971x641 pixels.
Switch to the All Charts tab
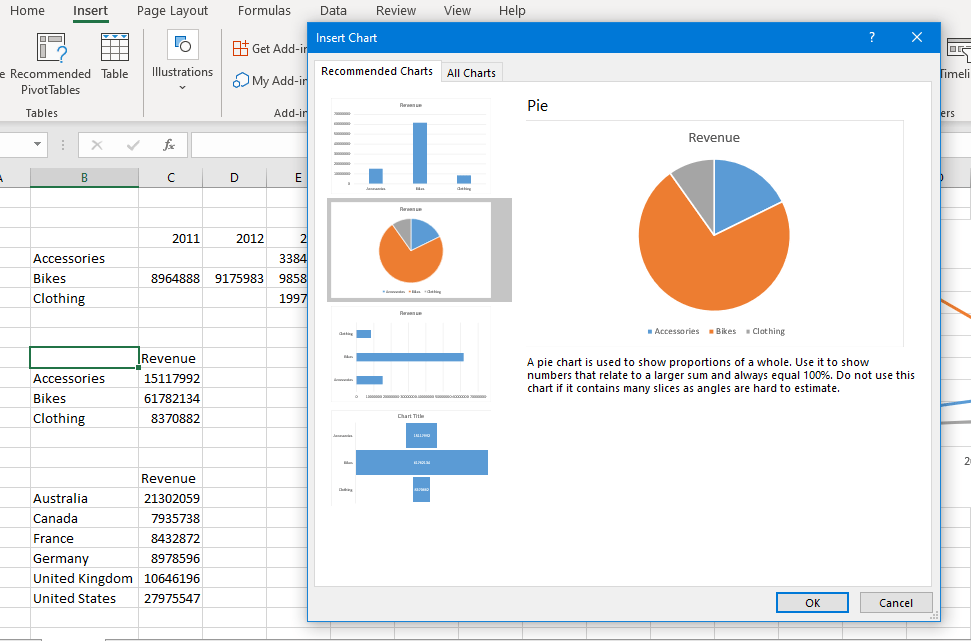471,73
